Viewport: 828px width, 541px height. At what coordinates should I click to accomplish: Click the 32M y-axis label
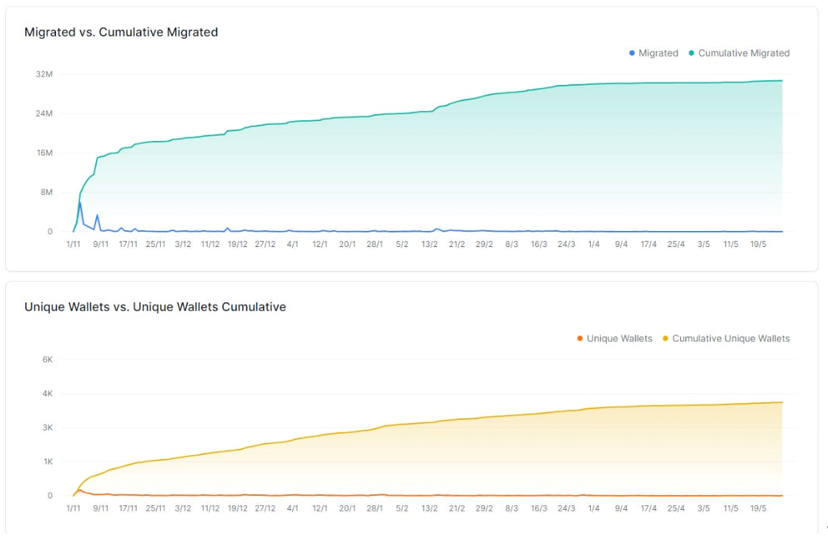pyautogui.click(x=44, y=74)
